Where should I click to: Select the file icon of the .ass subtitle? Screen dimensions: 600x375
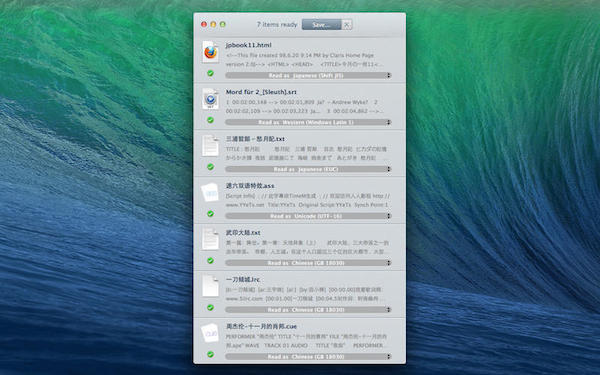pyautogui.click(x=210, y=193)
